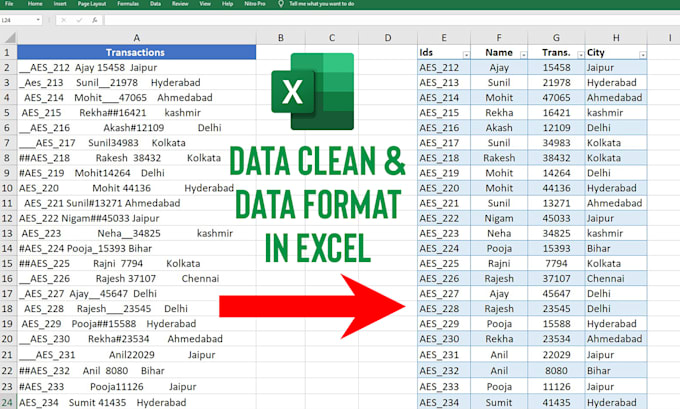Click the Ids header cell

point(444,52)
